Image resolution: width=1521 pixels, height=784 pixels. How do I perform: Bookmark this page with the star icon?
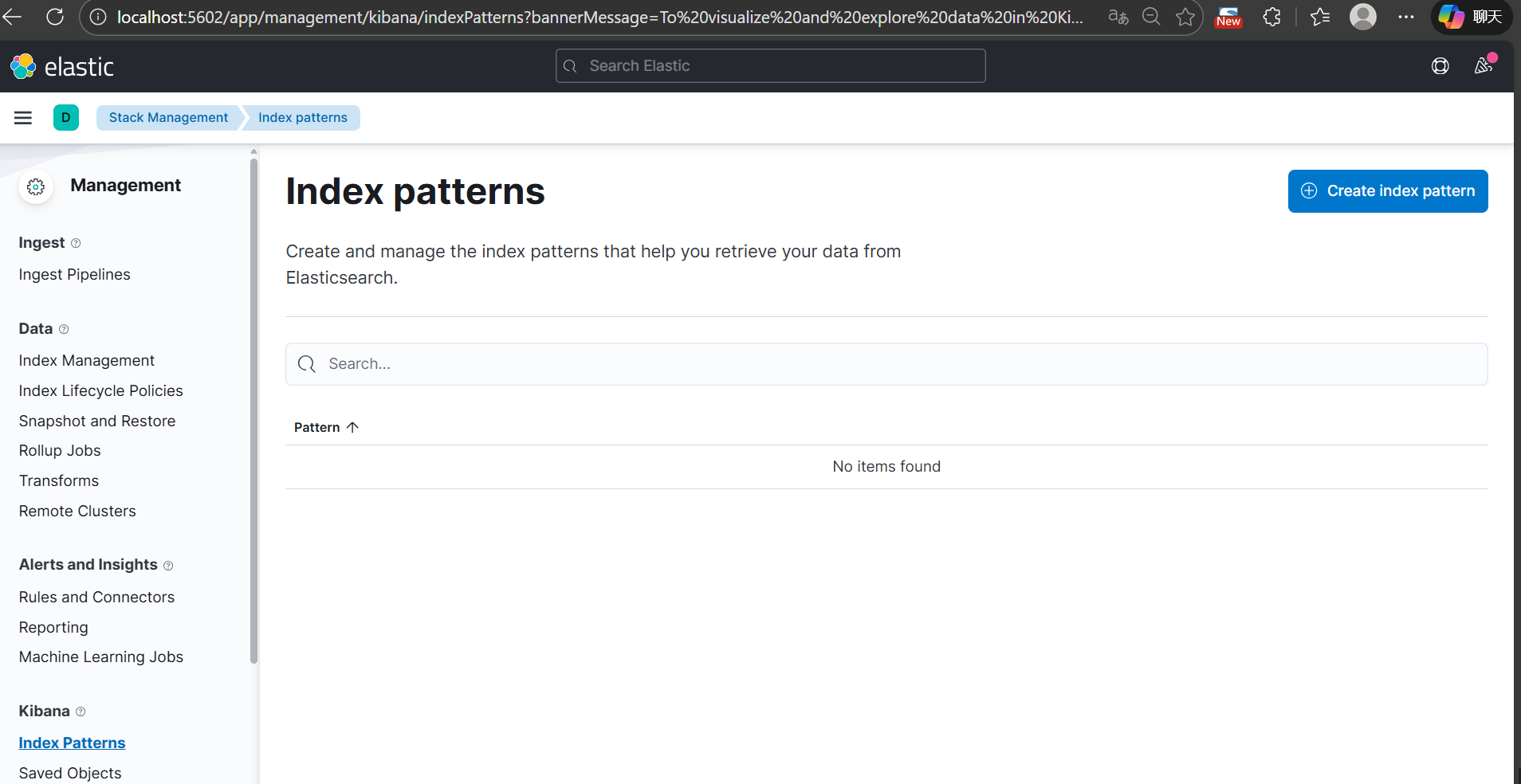point(1185,17)
